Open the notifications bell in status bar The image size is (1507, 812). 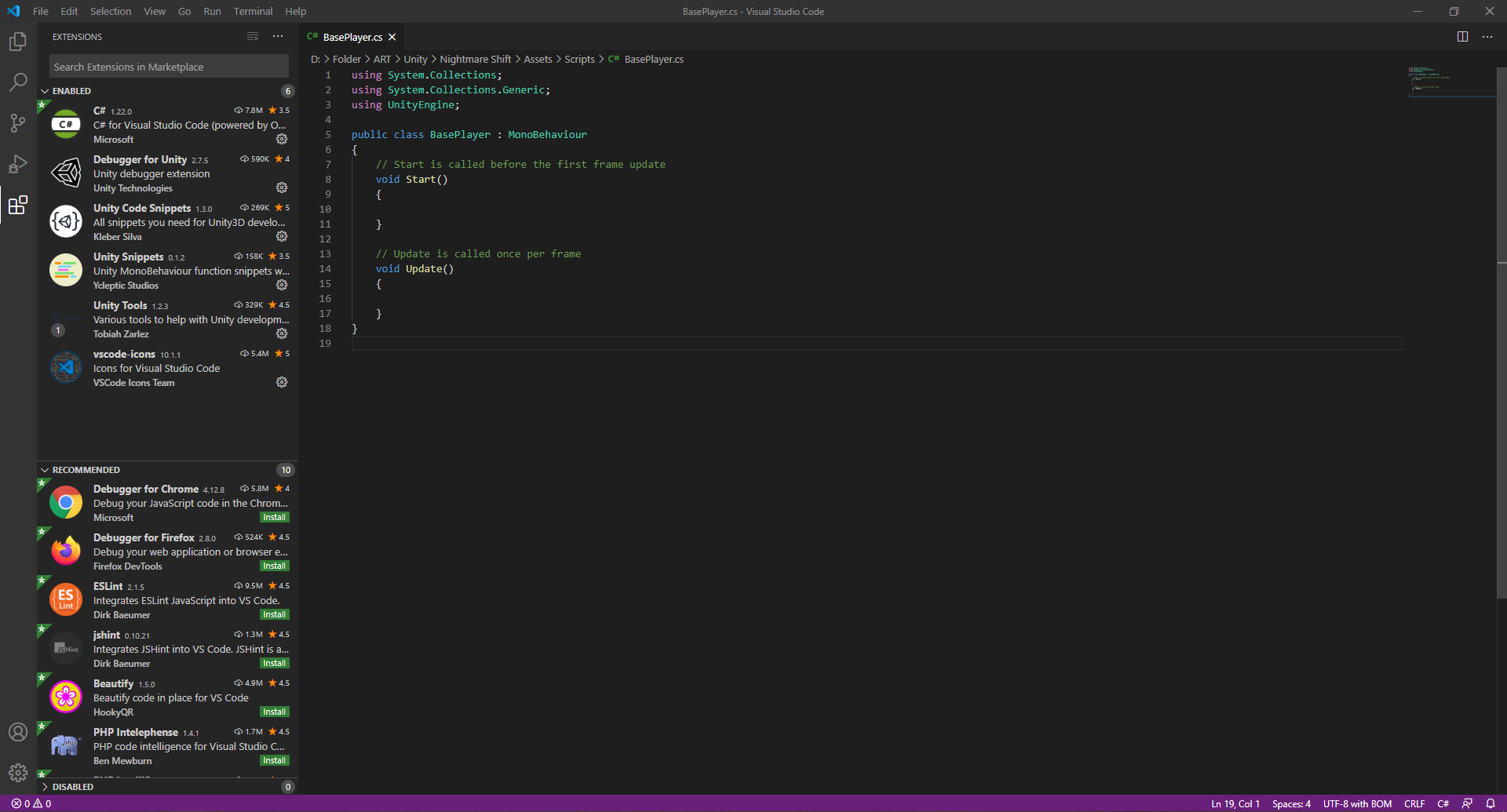[1491, 803]
